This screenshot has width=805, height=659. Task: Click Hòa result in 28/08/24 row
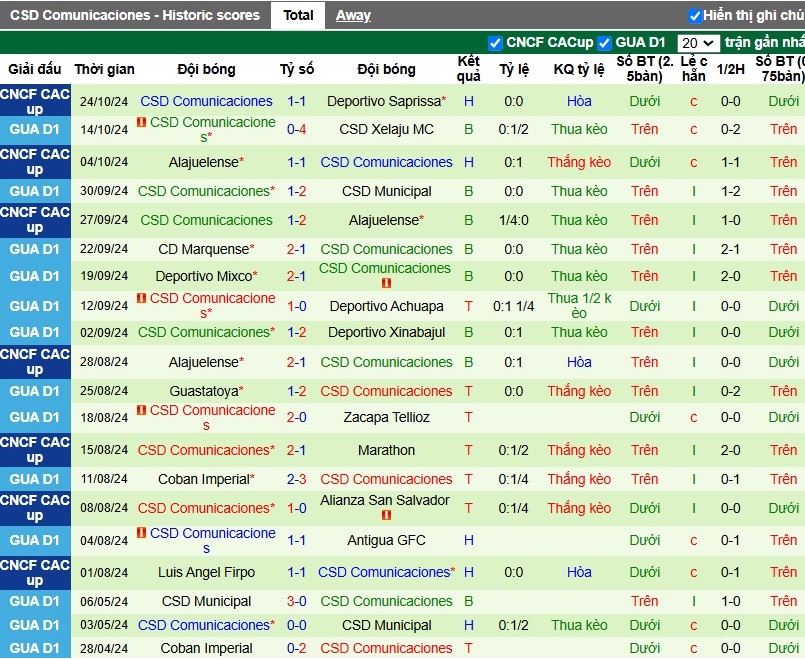[x=579, y=362]
